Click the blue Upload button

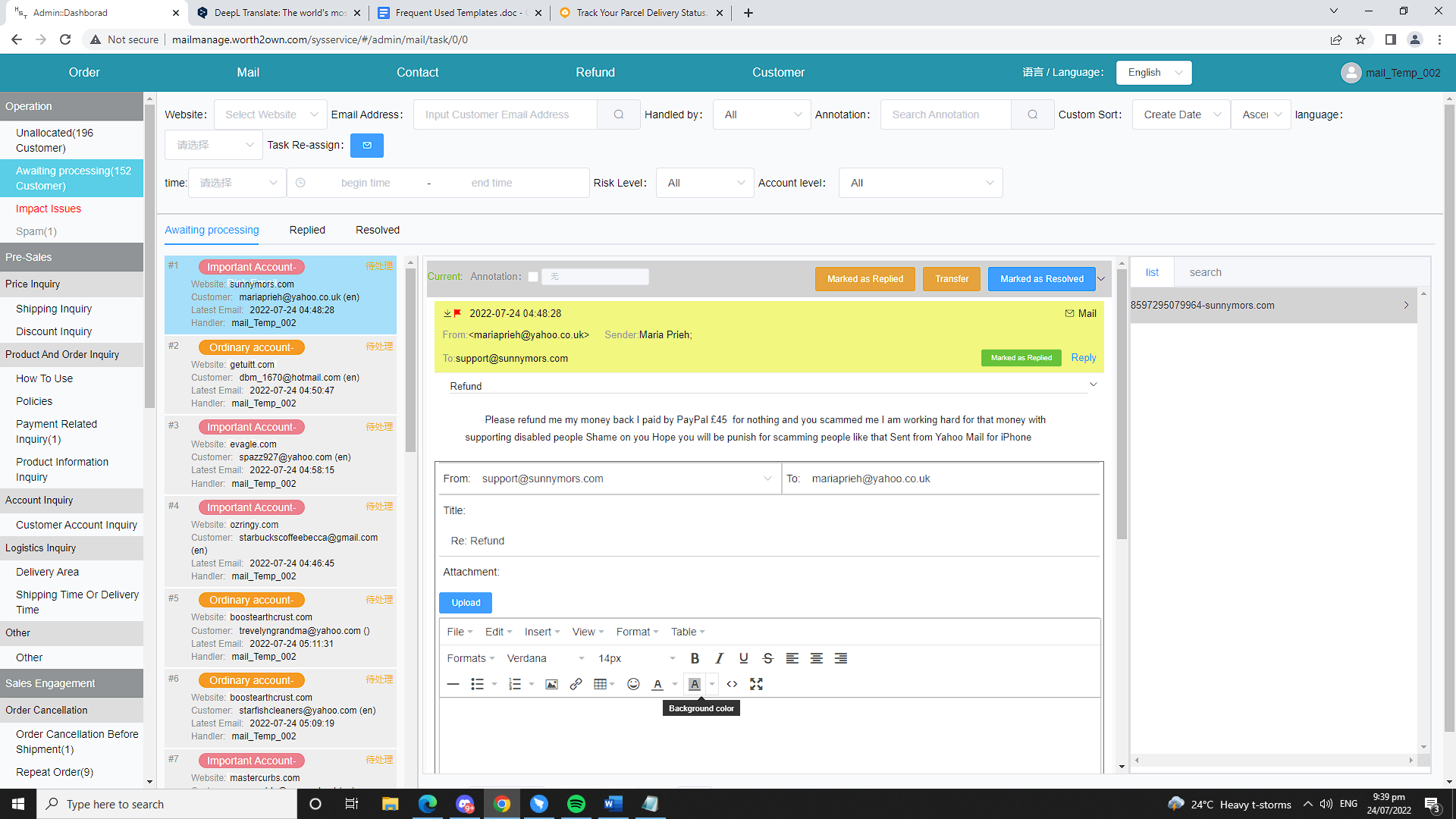coord(466,603)
